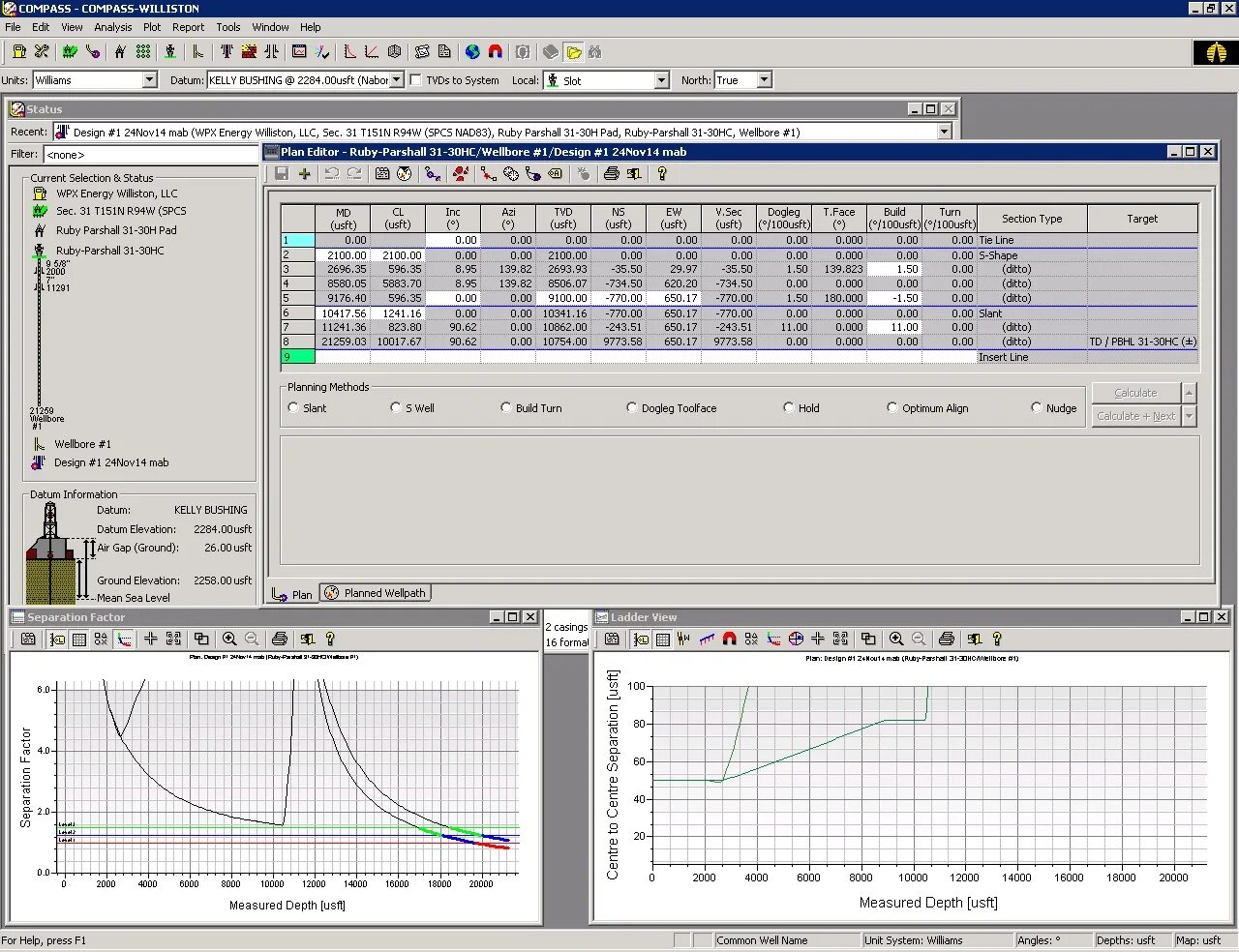Click the Calculate button
1239x952 pixels.
click(x=1136, y=393)
